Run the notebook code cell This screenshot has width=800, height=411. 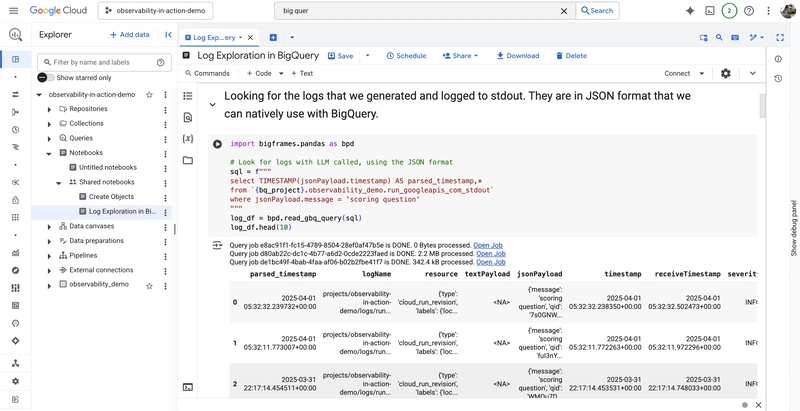pyautogui.click(x=217, y=144)
